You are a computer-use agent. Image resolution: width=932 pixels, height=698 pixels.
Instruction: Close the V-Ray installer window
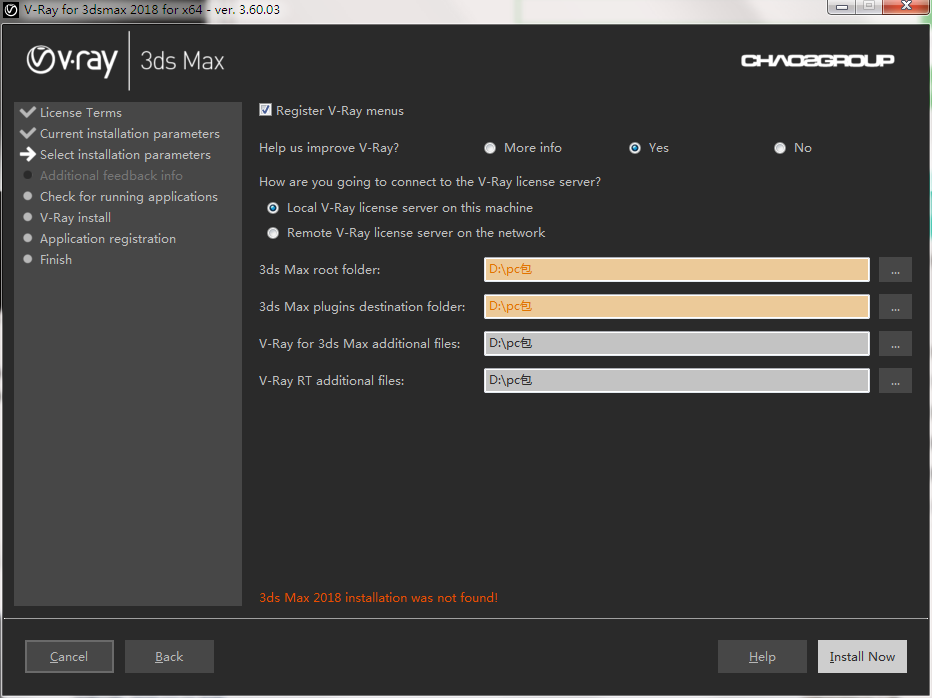point(906,7)
